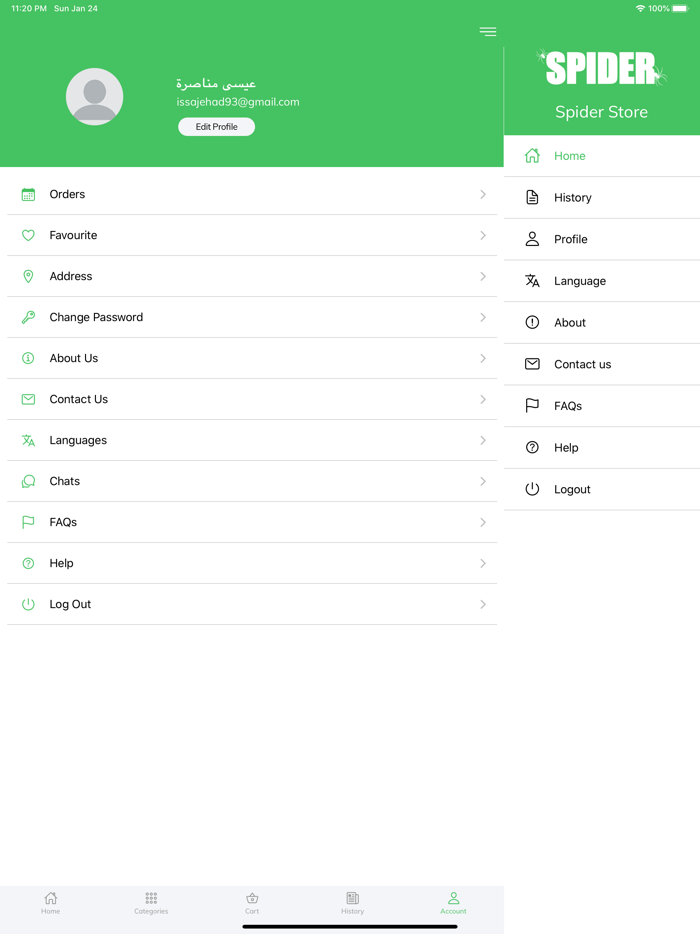Click the History document icon in side drawer
The width and height of the screenshot is (700, 934).
532,197
